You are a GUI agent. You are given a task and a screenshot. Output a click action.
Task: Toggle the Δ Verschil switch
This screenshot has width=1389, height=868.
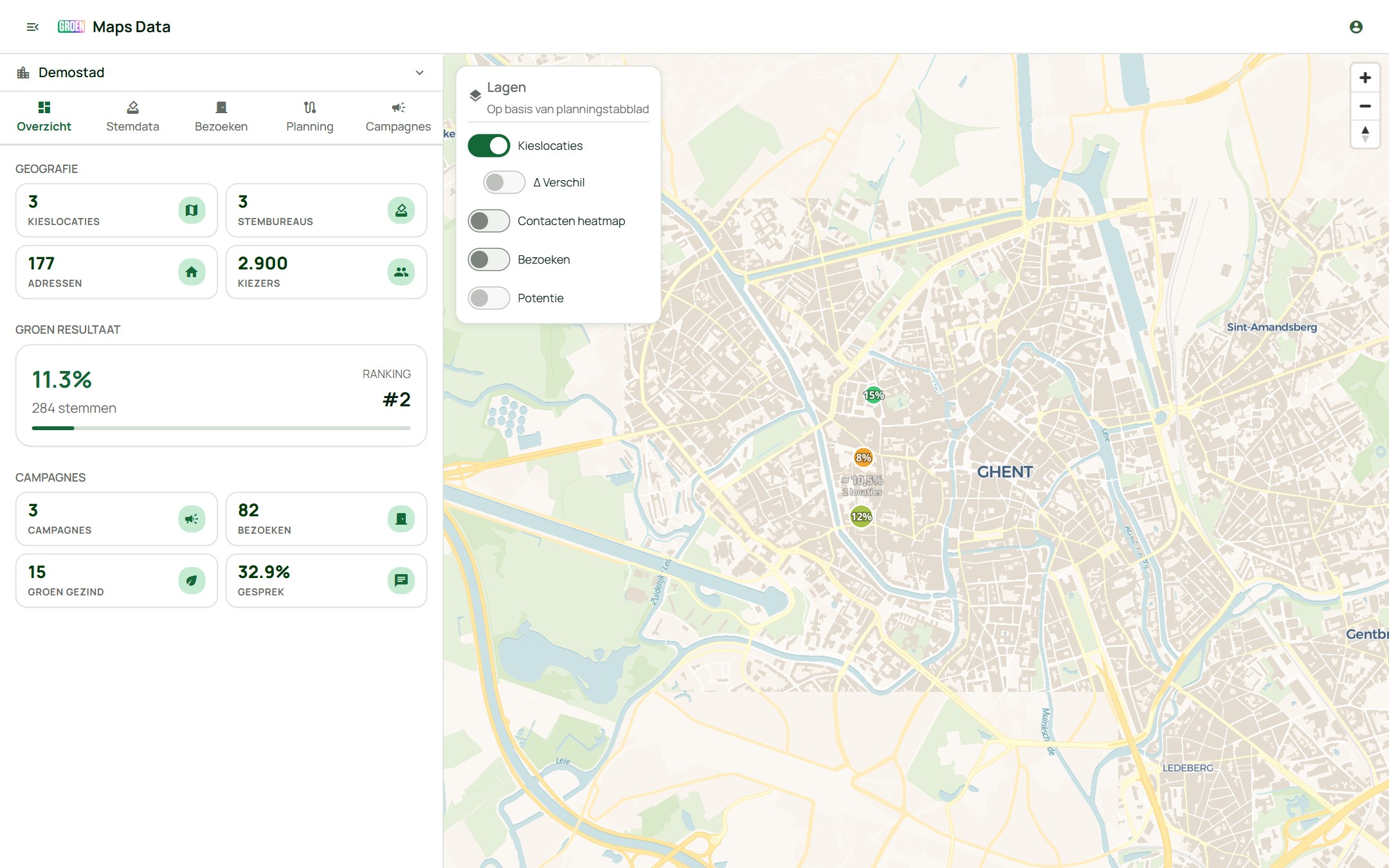[x=504, y=183]
